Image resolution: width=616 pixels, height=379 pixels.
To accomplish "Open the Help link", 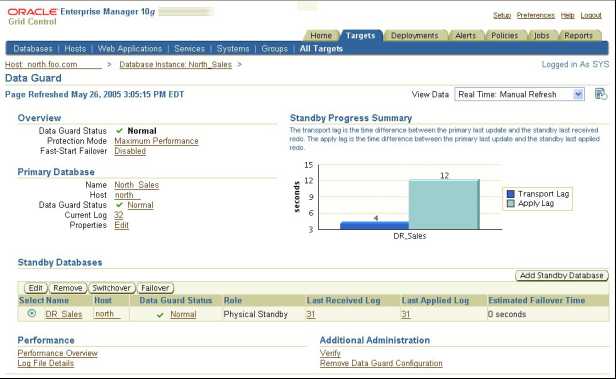I will 567,15.
